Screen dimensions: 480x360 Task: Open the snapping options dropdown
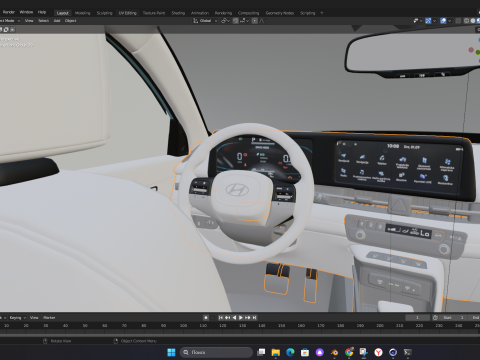tap(244, 21)
